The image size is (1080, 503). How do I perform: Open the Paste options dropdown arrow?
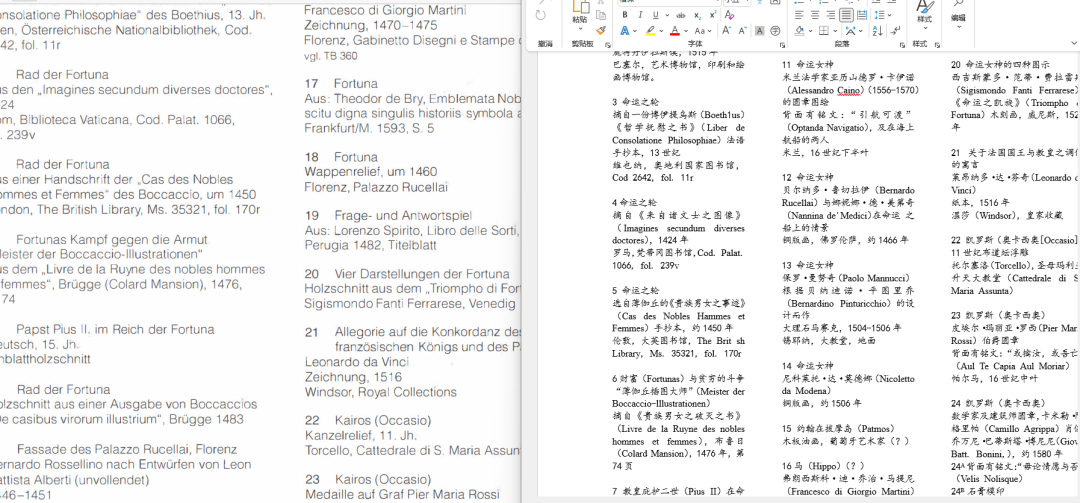(x=581, y=29)
